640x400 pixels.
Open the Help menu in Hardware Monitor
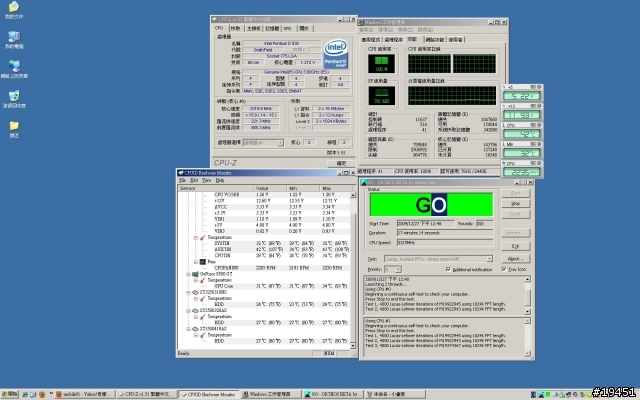tap(220, 180)
